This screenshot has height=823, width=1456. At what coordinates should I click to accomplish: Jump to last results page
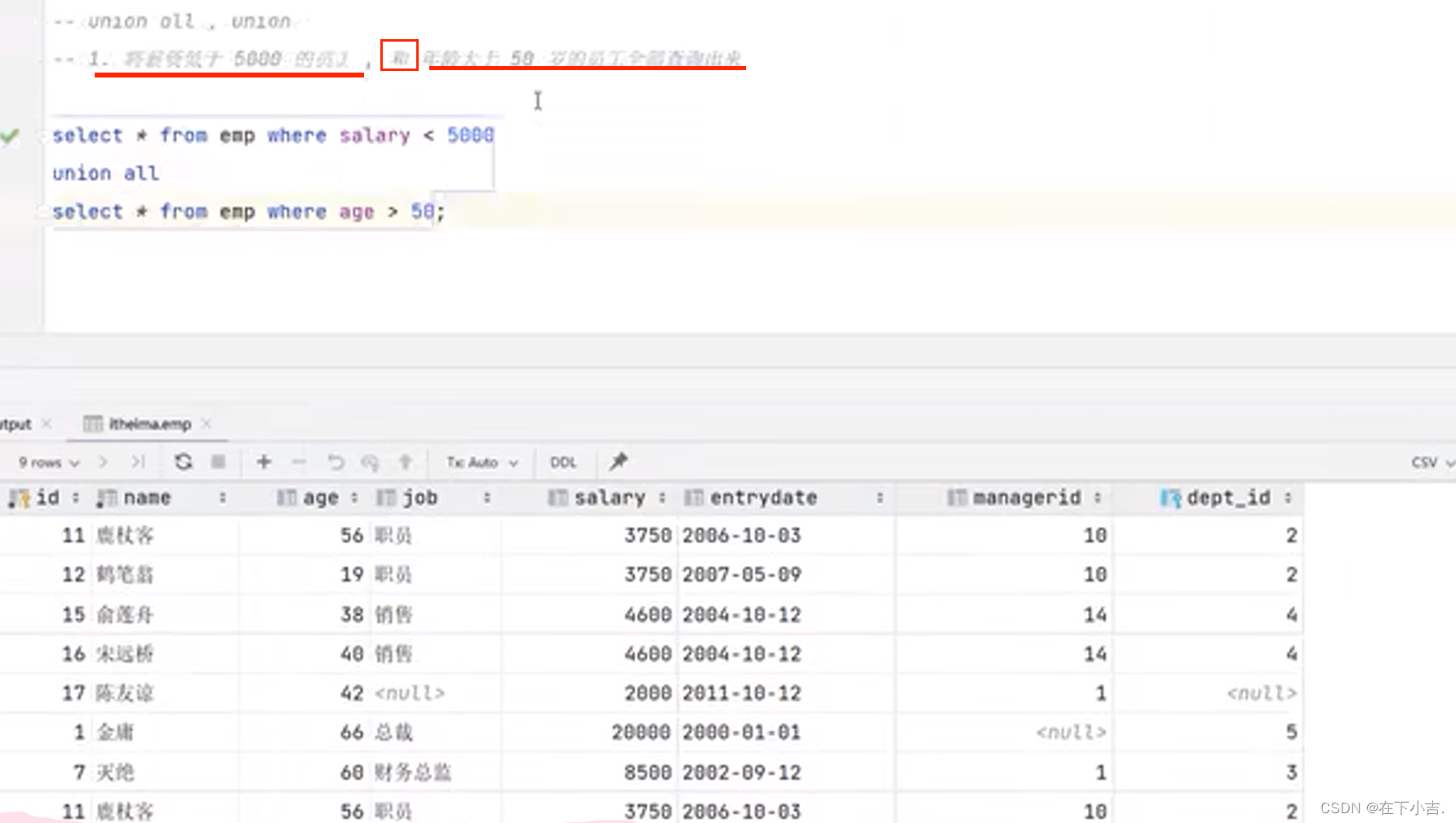coord(138,462)
